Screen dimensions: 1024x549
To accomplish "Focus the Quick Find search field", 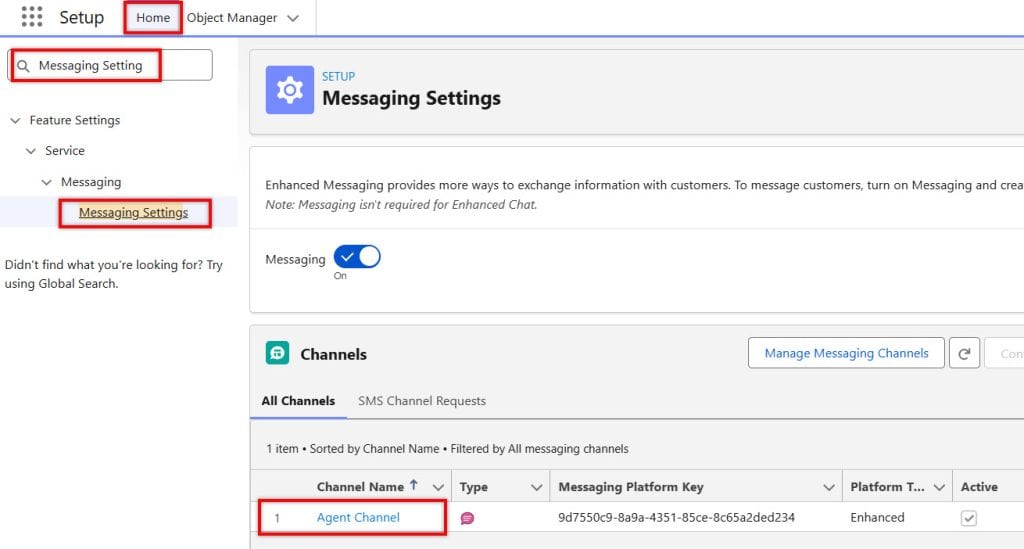I will point(111,65).
